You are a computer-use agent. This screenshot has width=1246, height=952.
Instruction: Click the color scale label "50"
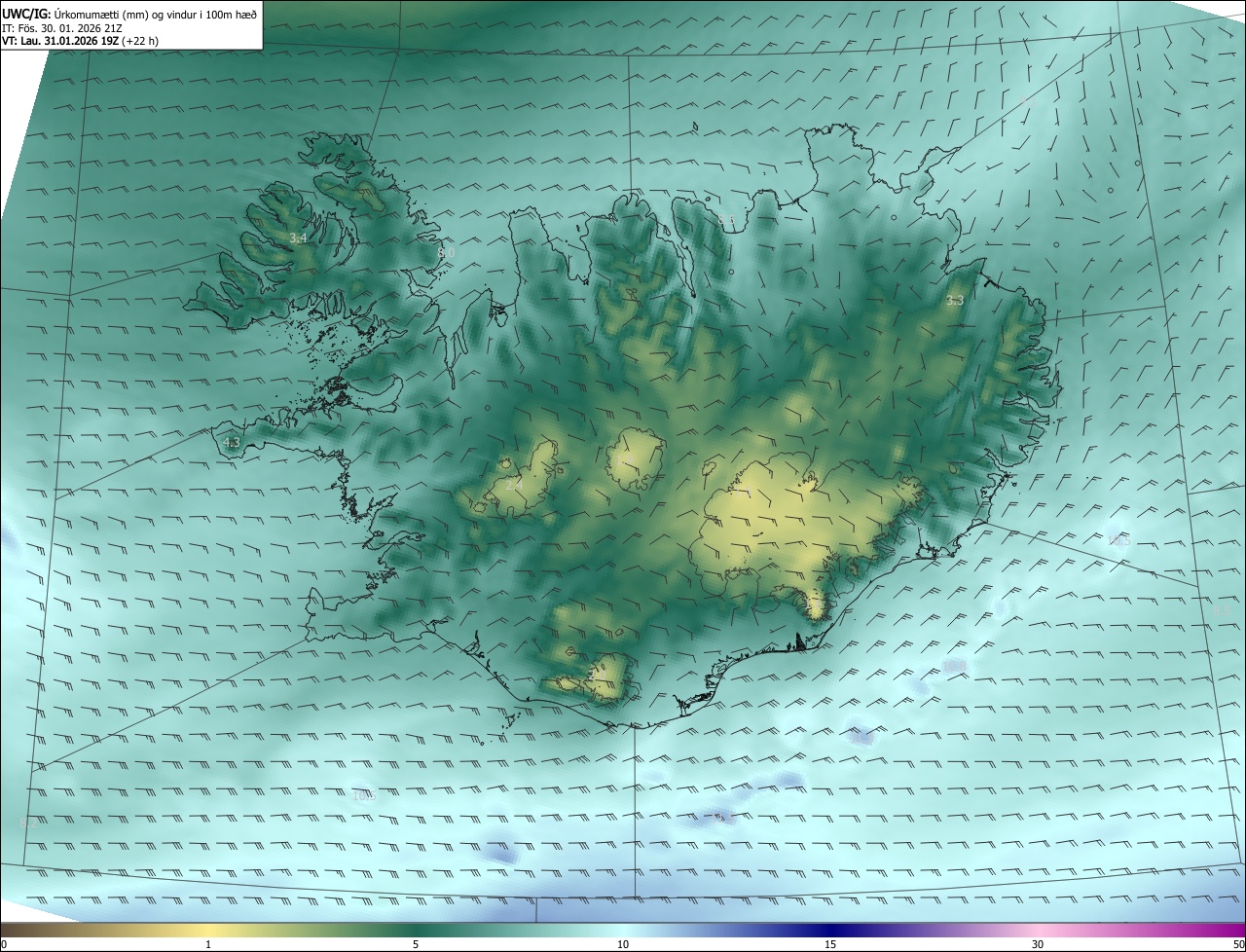coord(1237,944)
